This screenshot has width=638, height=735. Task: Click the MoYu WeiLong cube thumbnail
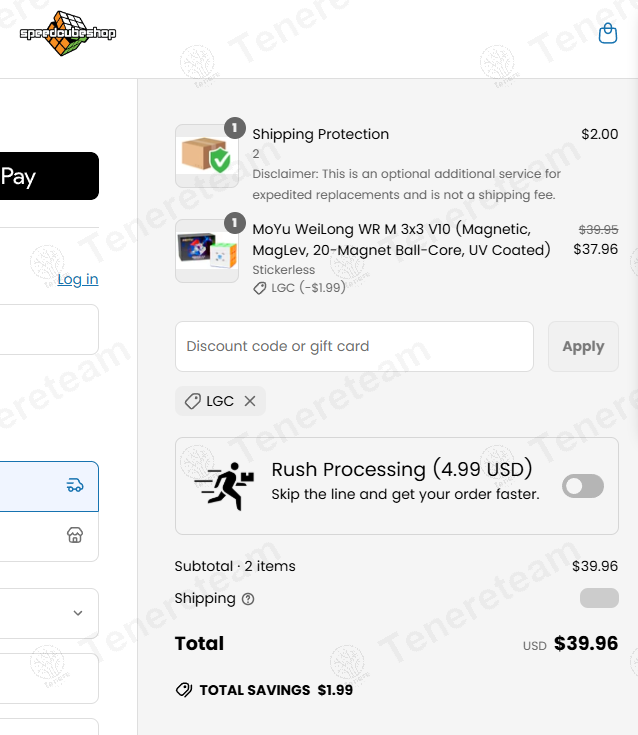206,251
